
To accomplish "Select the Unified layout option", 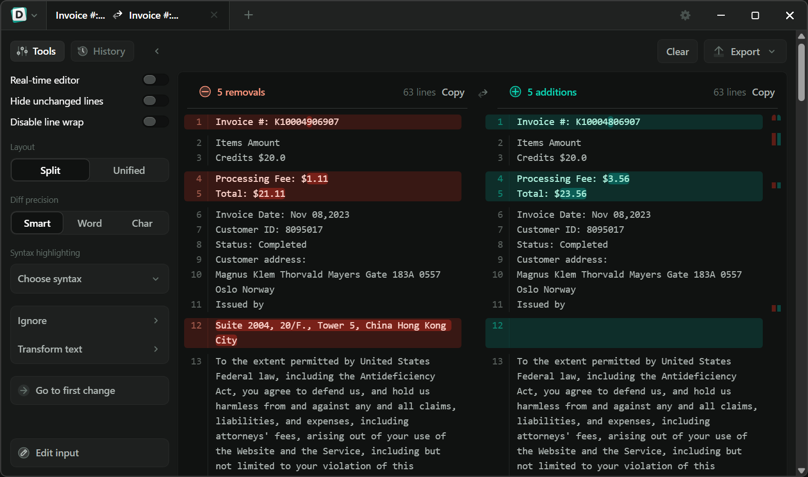I will pos(129,171).
